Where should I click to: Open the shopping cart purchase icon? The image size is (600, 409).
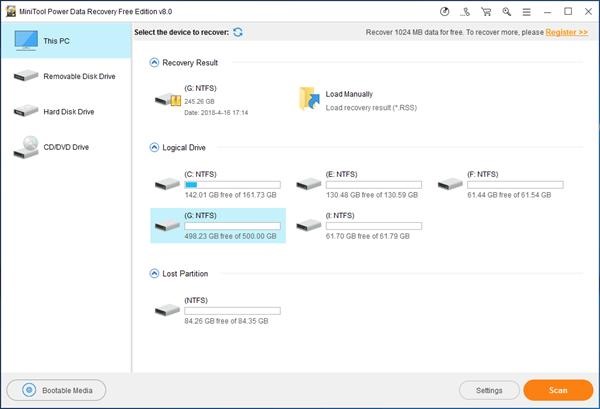coord(486,12)
